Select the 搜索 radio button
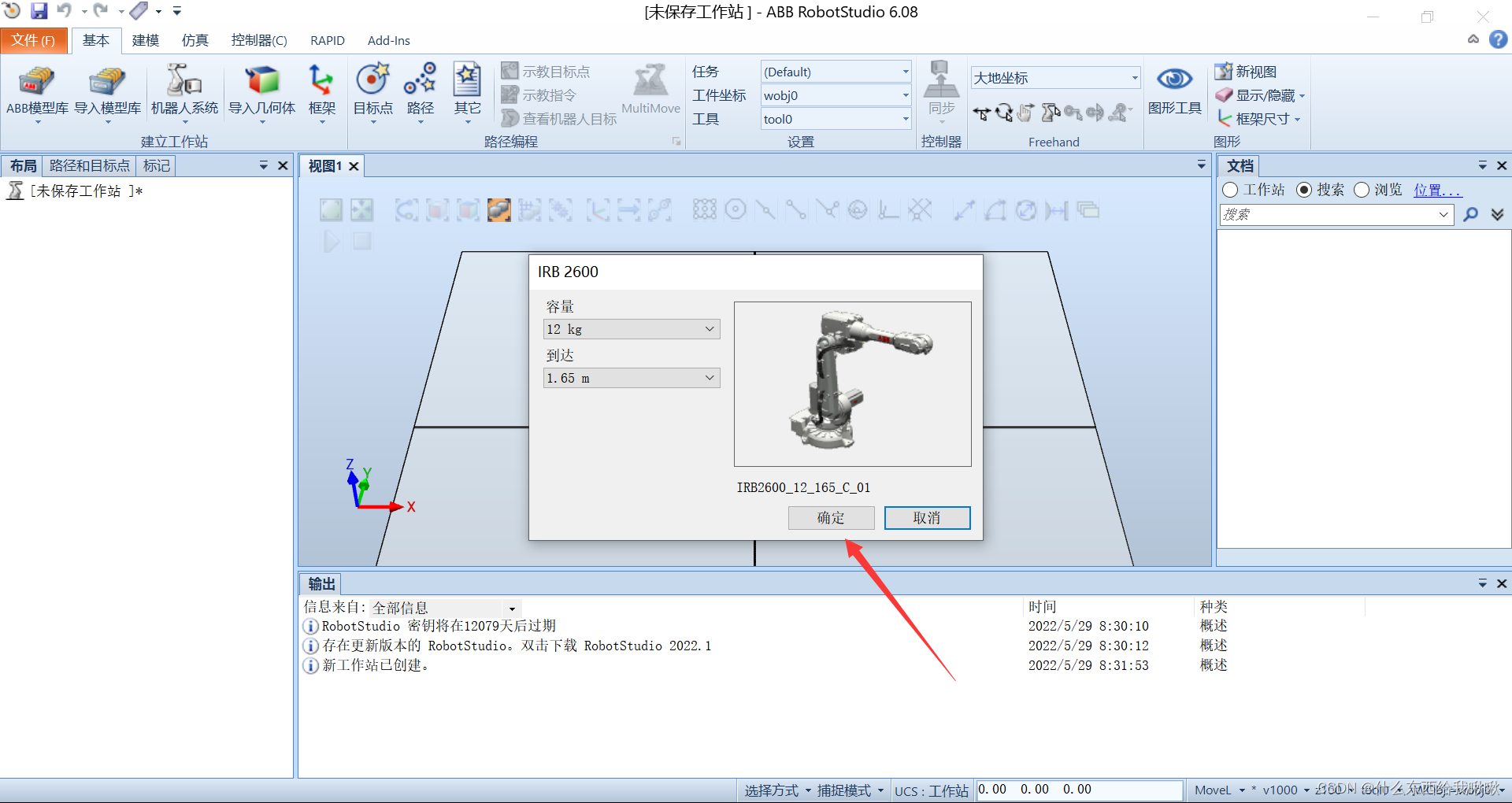The width and height of the screenshot is (1512, 803). pyautogui.click(x=1304, y=190)
